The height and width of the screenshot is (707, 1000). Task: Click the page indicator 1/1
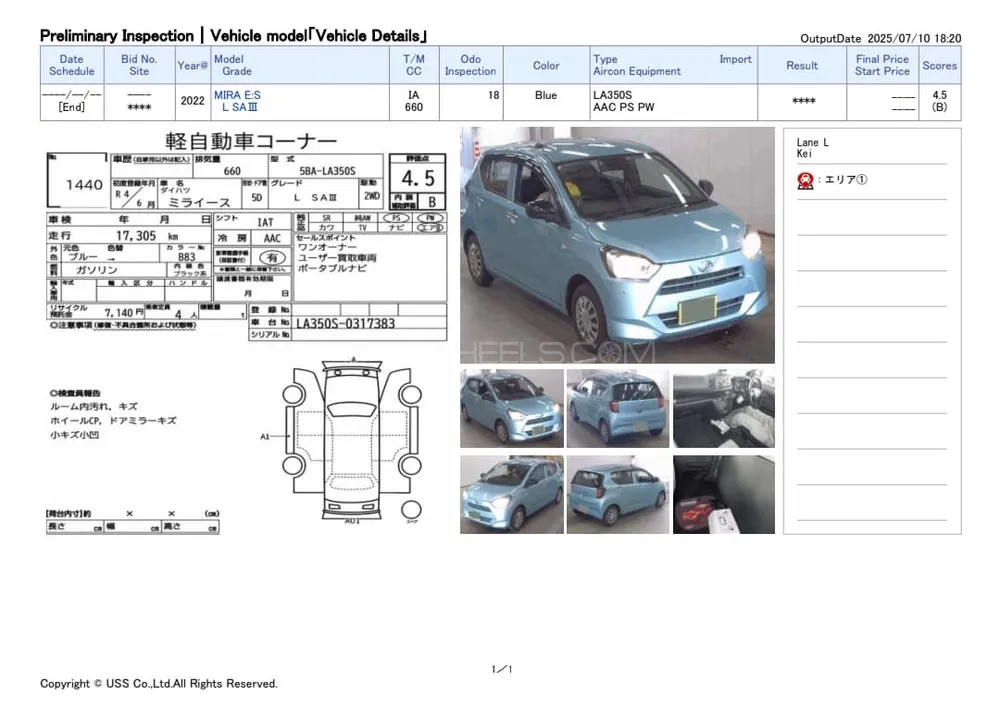502,669
